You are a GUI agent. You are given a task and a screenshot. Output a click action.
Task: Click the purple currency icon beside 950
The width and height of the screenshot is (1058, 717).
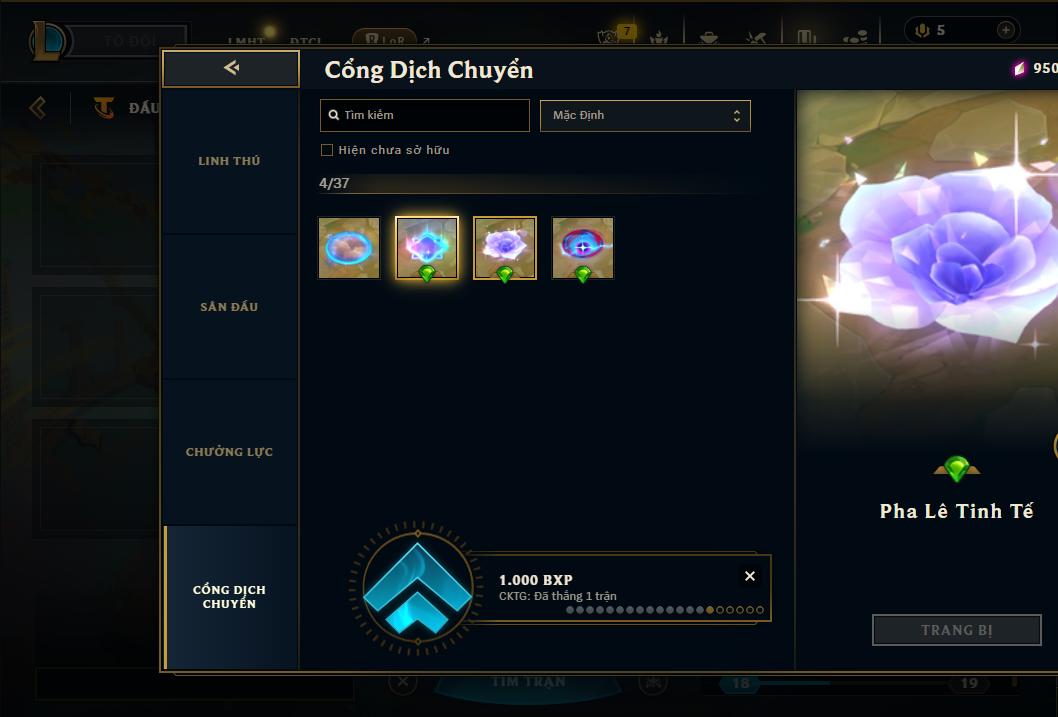(1020, 68)
